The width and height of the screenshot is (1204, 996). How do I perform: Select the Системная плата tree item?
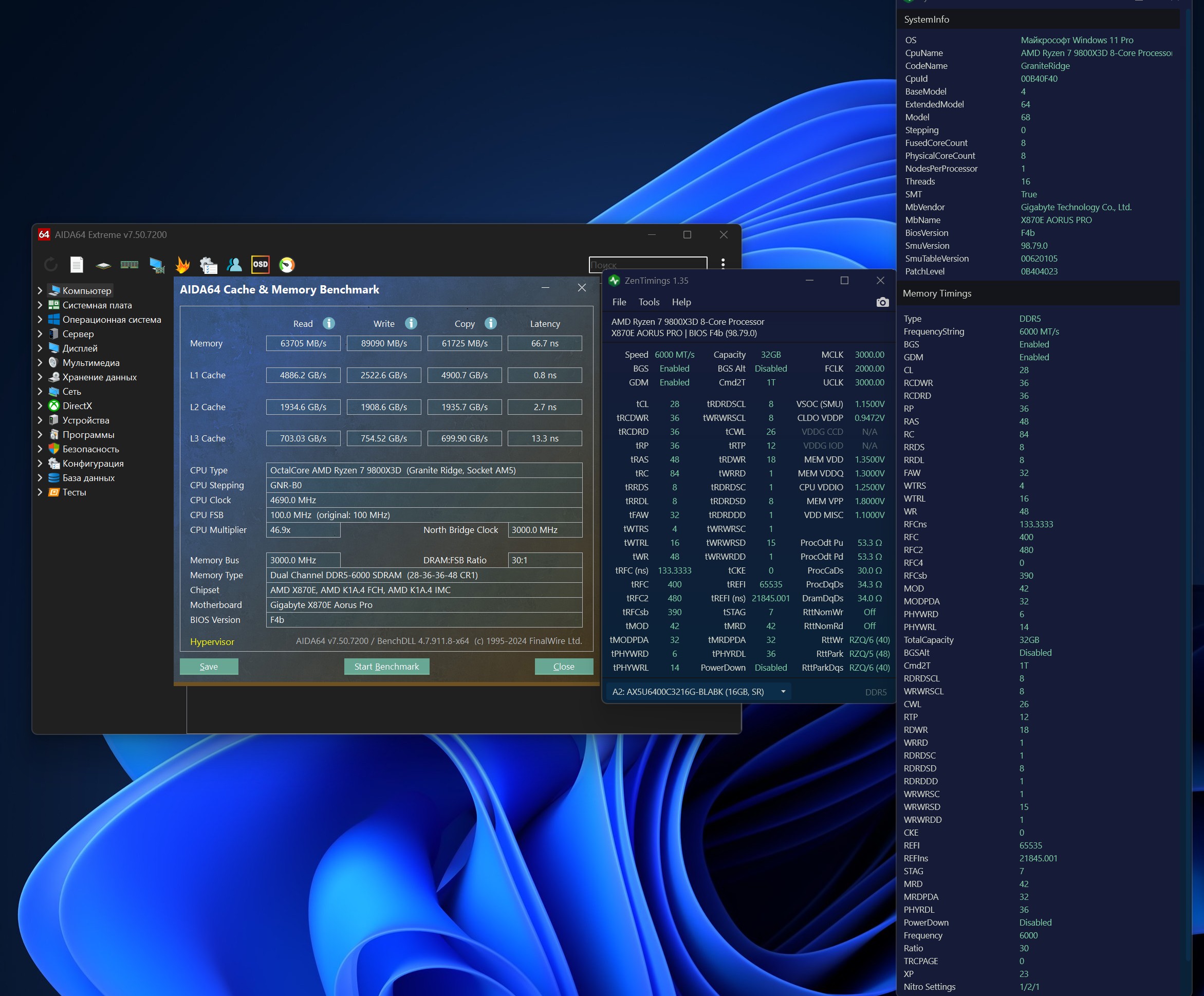tap(97, 305)
